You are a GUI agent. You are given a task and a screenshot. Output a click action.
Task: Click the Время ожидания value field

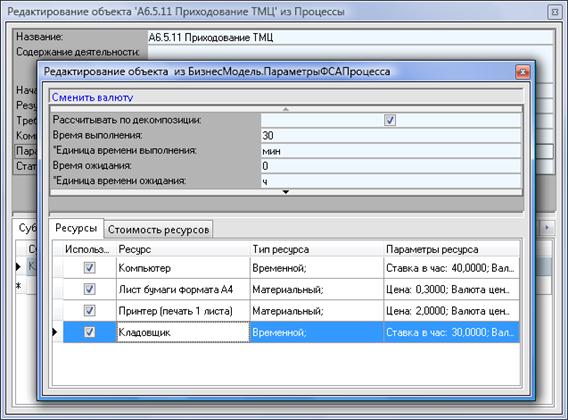pos(391,166)
